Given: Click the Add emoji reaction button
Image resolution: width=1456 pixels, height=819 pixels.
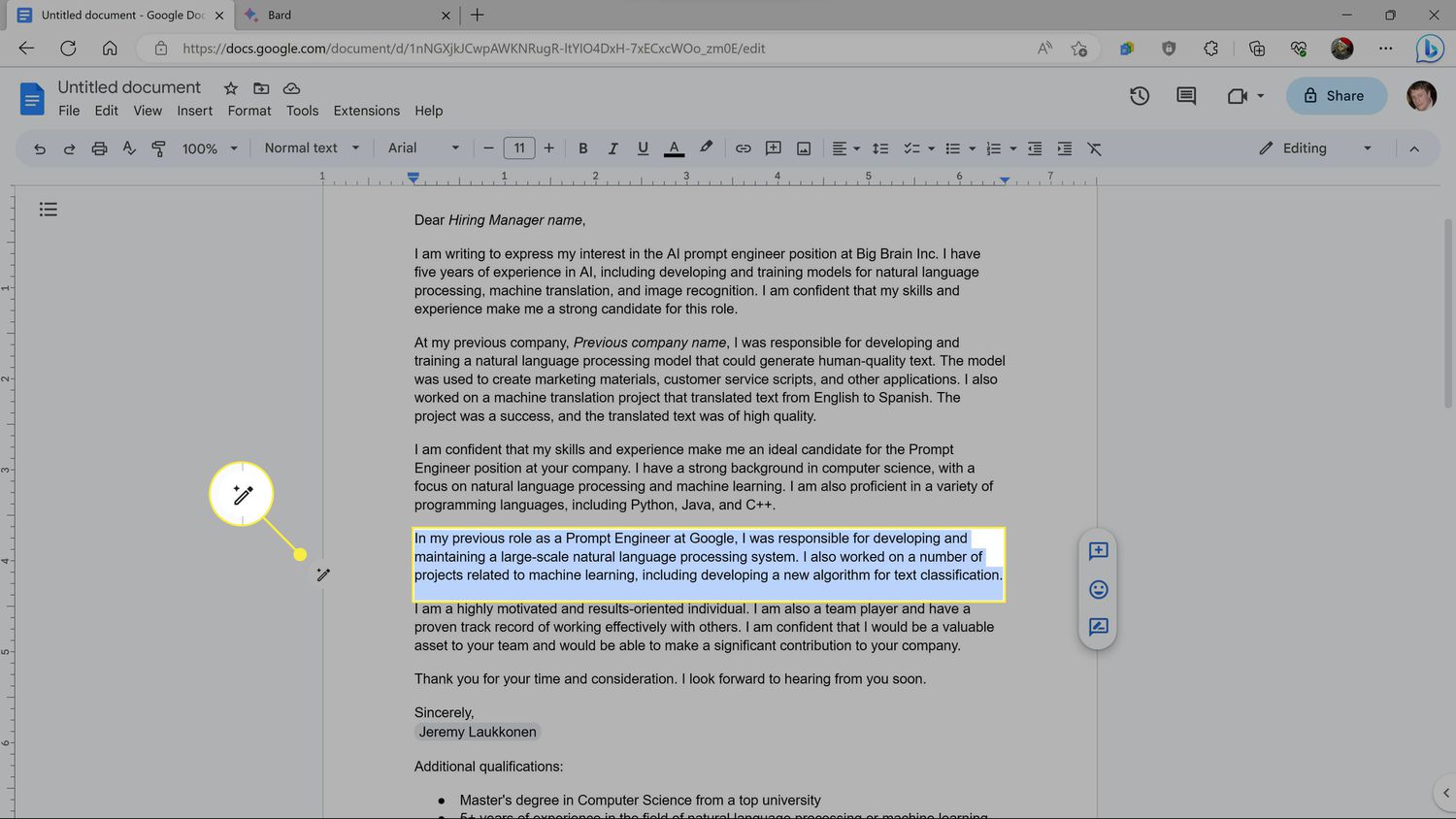Looking at the screenshot, I should pyautogui.click(x=1098, y=589).
